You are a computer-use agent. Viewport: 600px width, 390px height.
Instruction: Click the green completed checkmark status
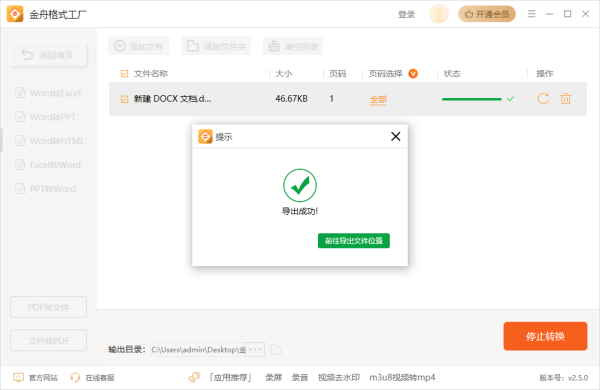[510, 99]
